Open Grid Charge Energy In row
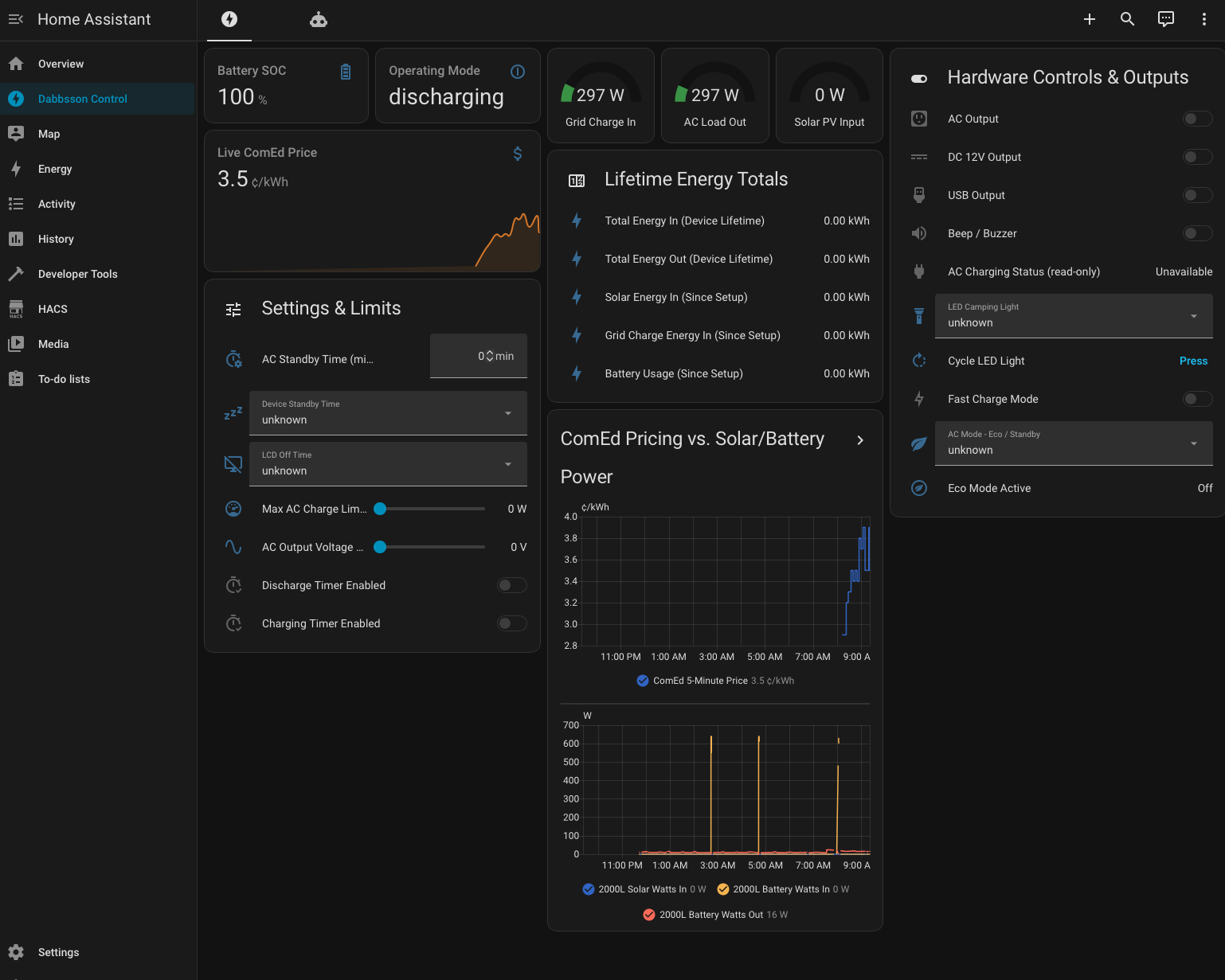Viewport: 1225px width, 980px height. coord(715,335)
